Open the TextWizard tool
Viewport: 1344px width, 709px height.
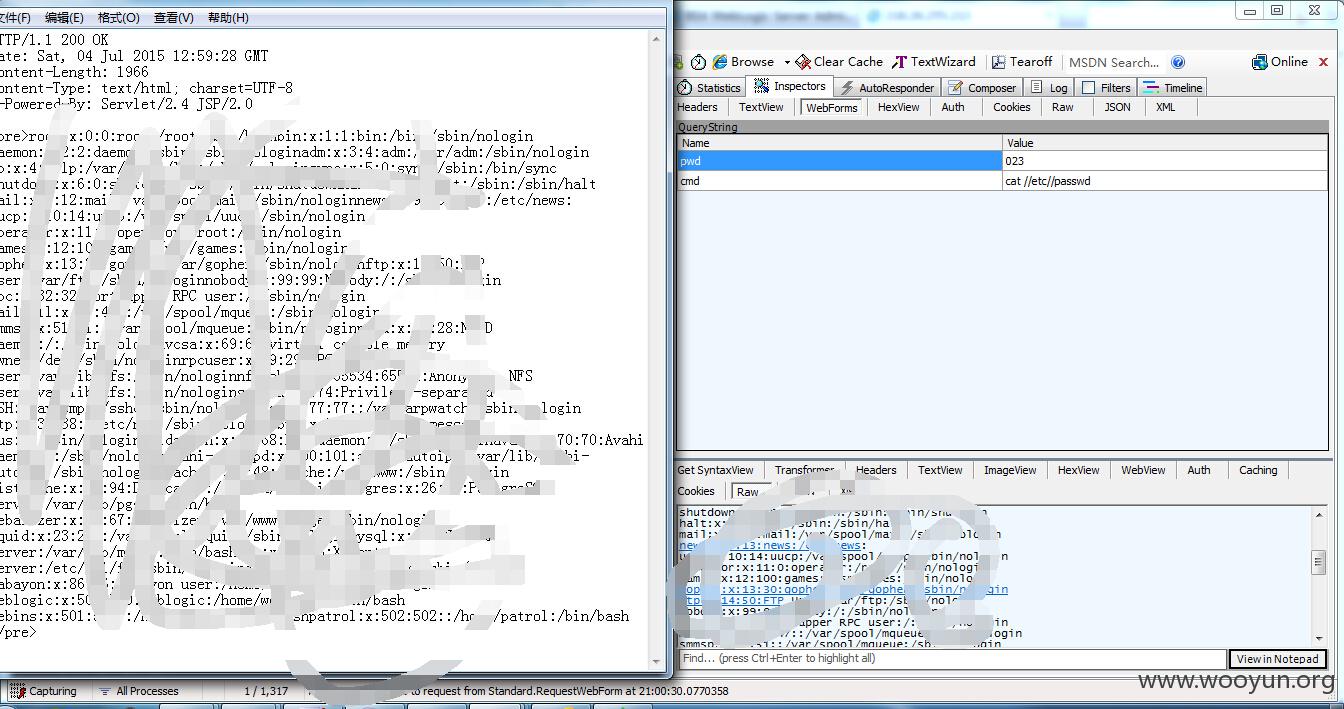[x=934, y=62]
